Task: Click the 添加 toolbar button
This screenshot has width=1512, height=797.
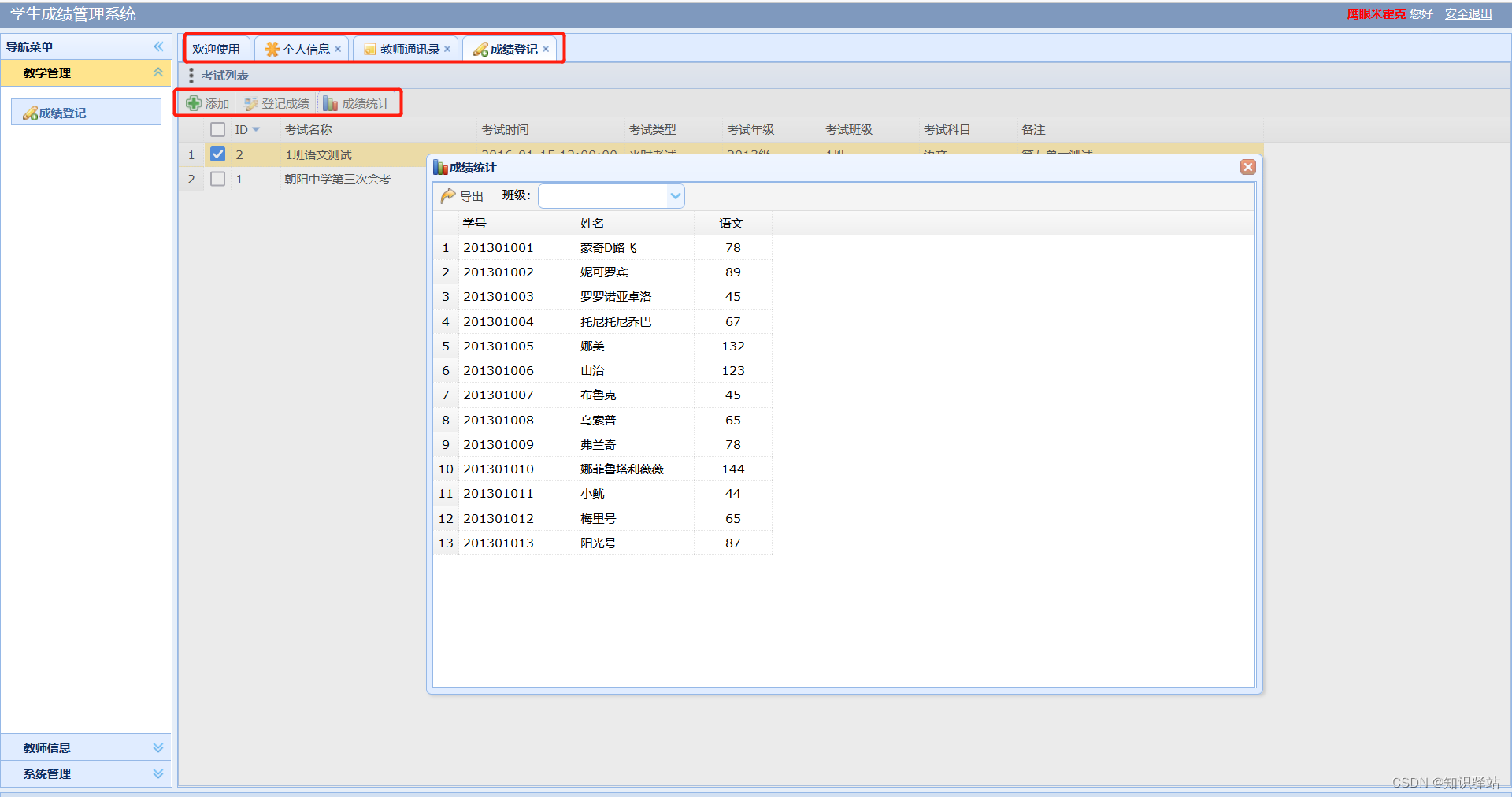Action: pyautogui.click(x=208, y=103)
